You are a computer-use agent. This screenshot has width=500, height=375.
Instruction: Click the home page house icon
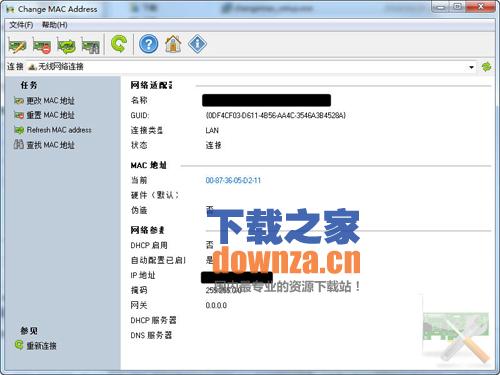173,44
